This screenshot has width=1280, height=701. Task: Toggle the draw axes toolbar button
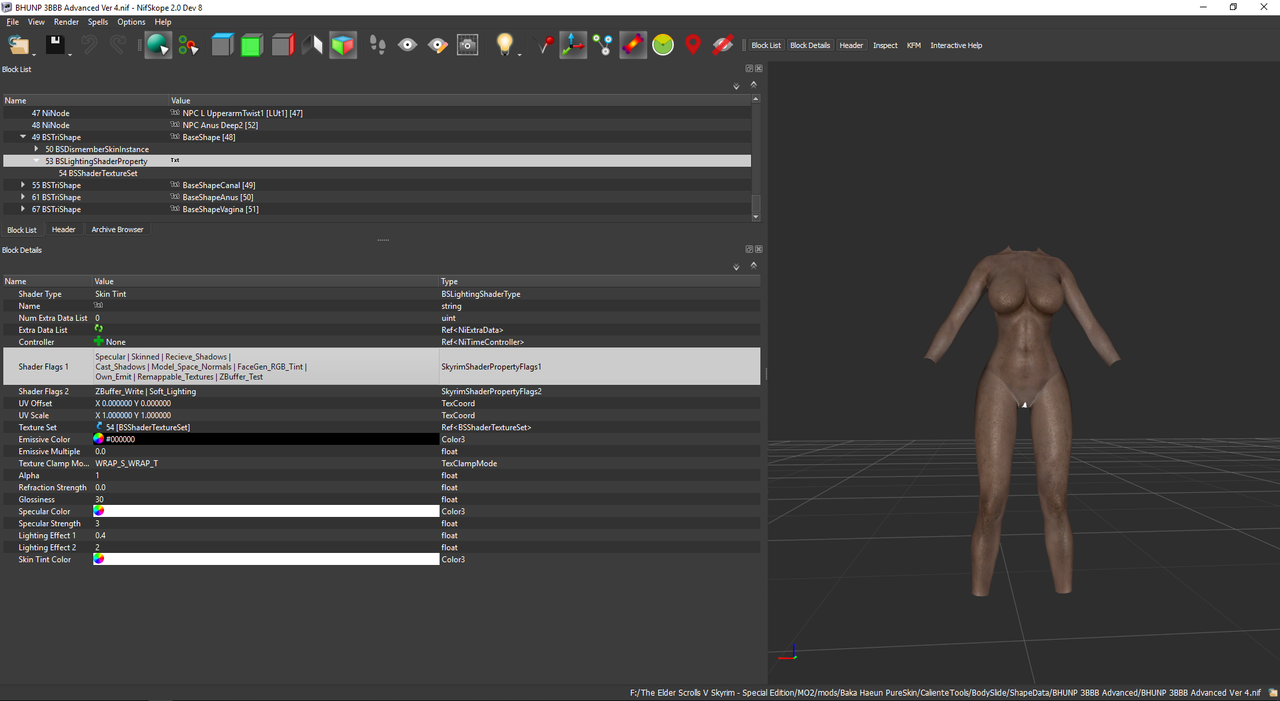(573, 45)
